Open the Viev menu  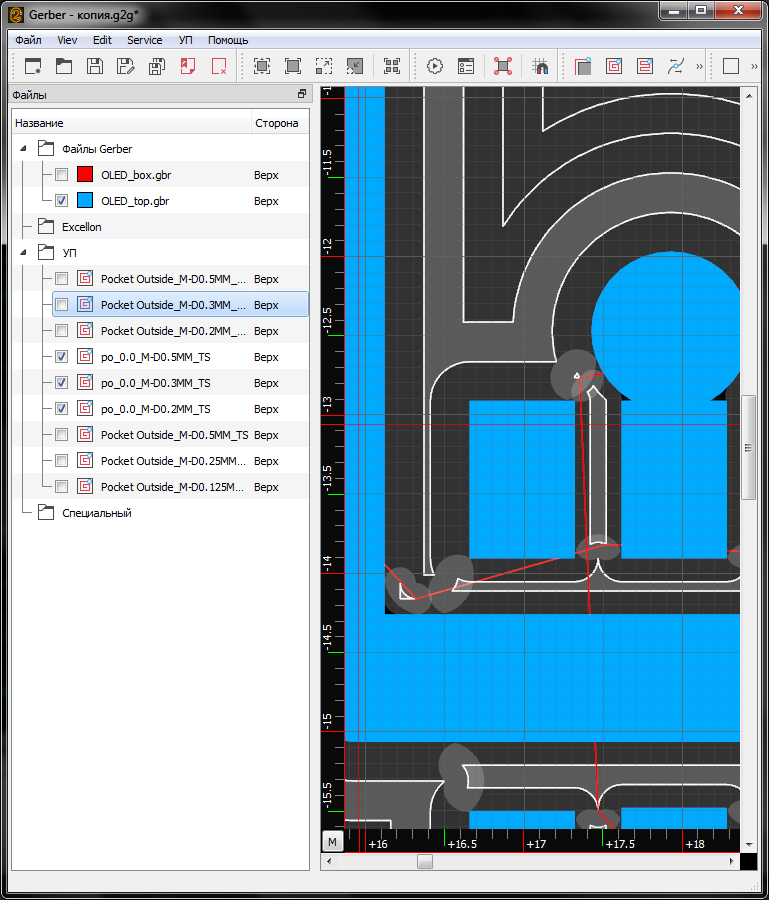(67, 40)
